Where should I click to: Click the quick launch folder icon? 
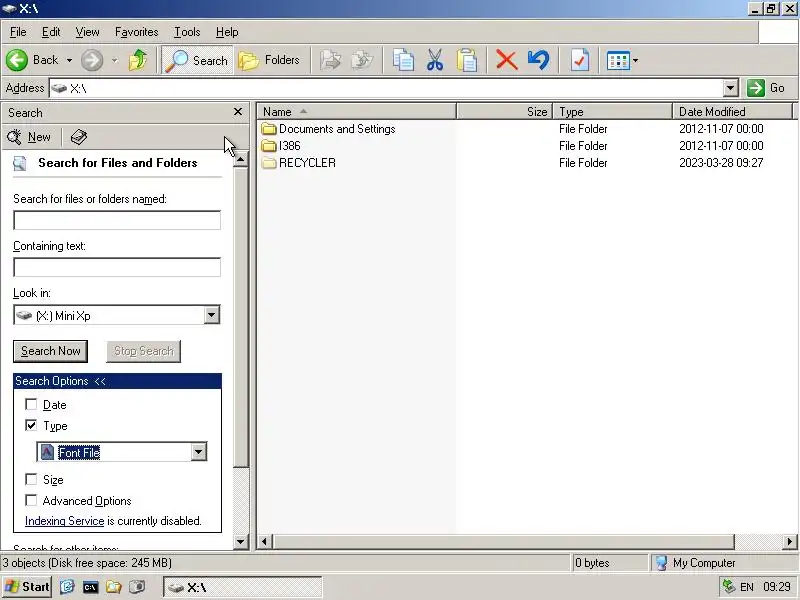pyautogui.click(x=114, y=587)
